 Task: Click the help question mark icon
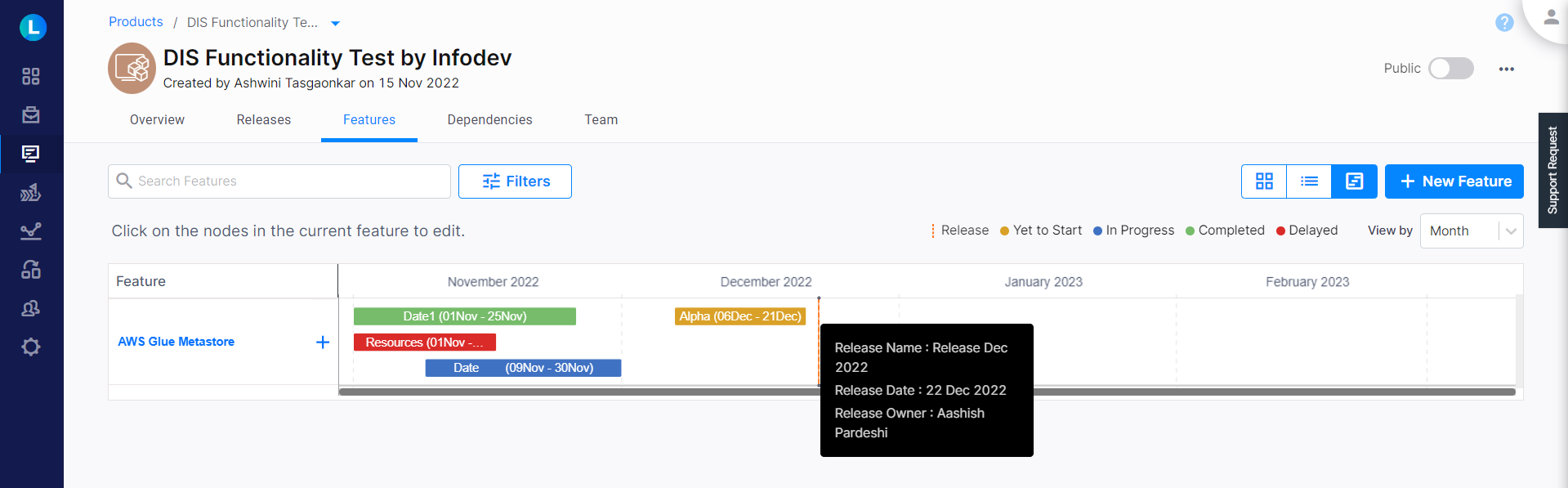(1504, 23)
